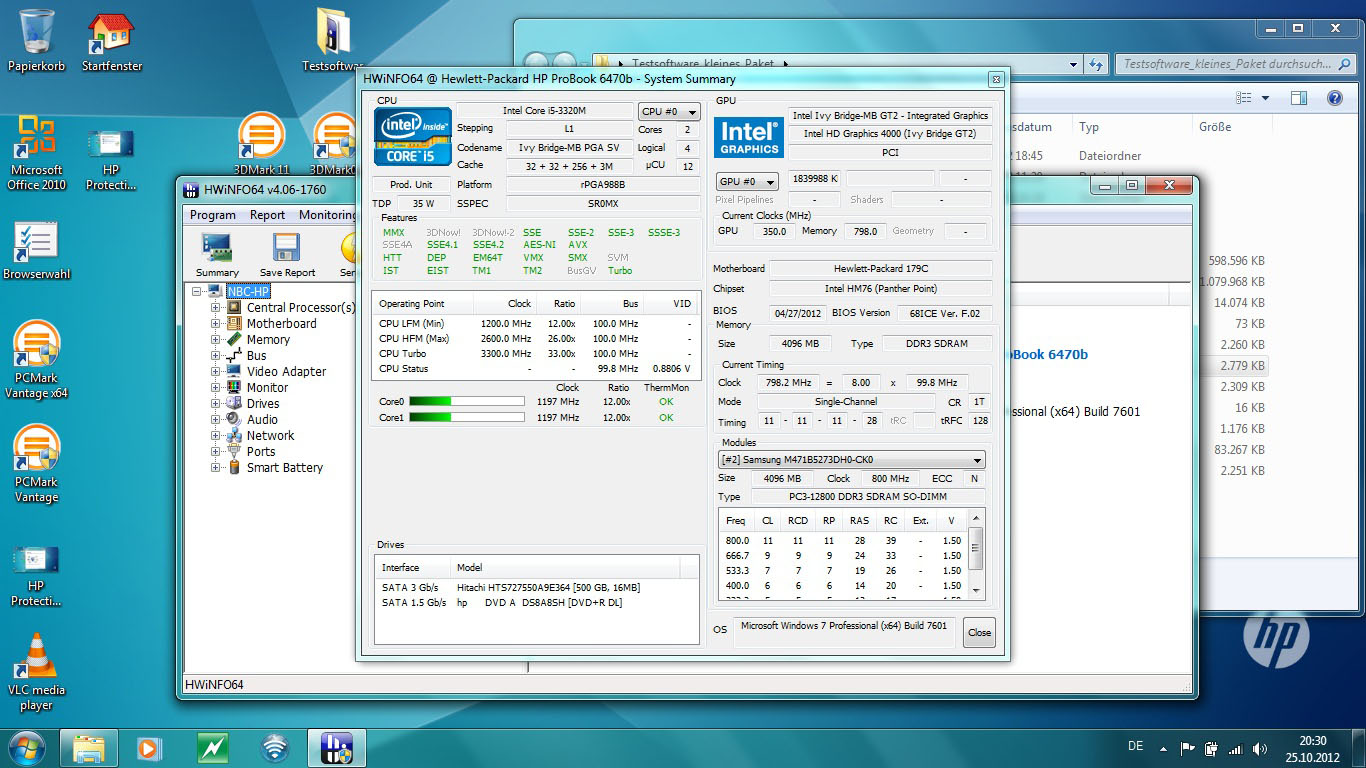Open the Samsung memory module dropdown
This screenshot has width=1366, height=768.
(852, 460)
